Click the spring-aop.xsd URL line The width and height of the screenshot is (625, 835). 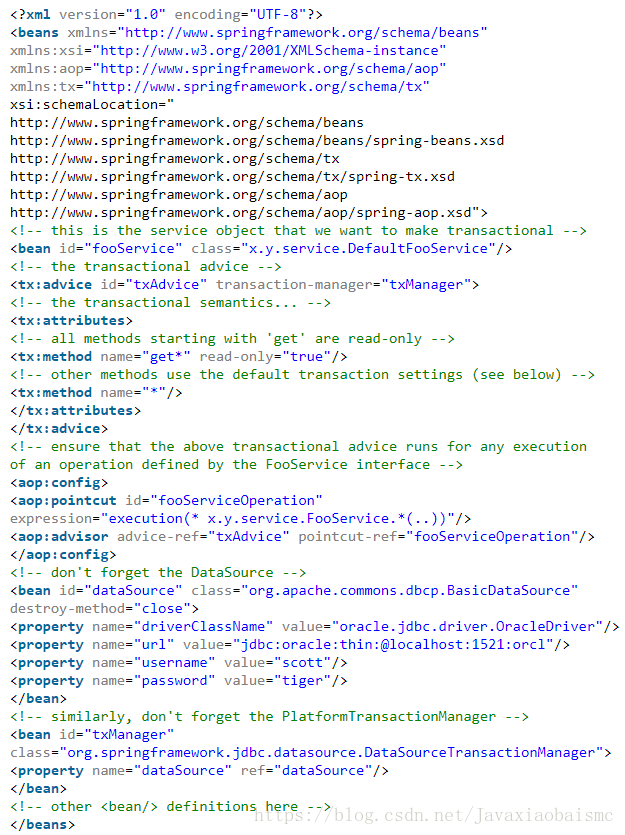(249, 212)
